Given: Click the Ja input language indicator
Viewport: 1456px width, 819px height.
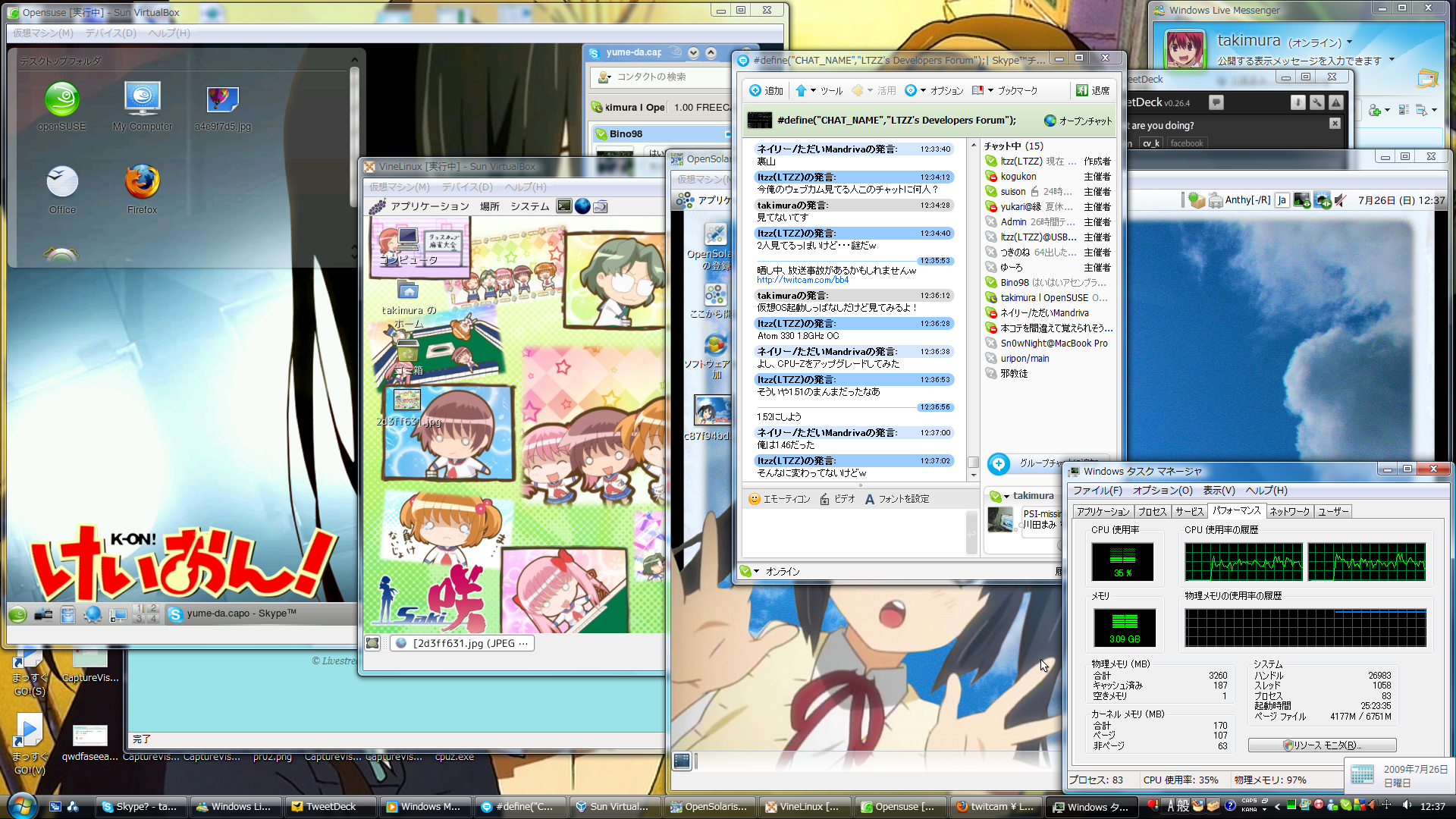Looking at the screenshot, I should (1282, 200).
